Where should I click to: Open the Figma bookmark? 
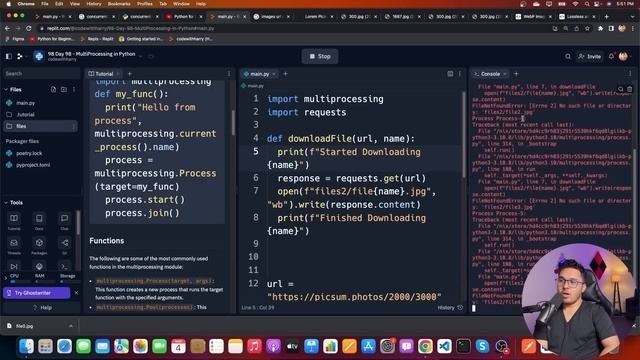click(x=15, y=39)
